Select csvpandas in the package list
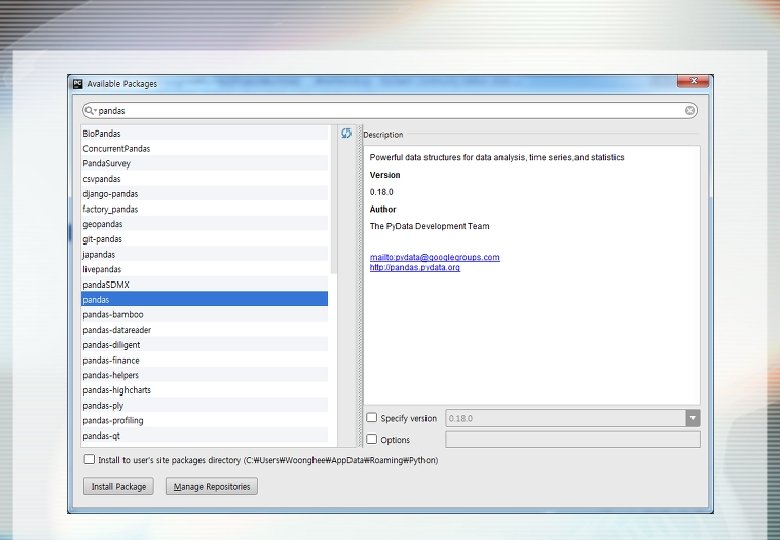780x540 pixels. click(x=204, y=179)
